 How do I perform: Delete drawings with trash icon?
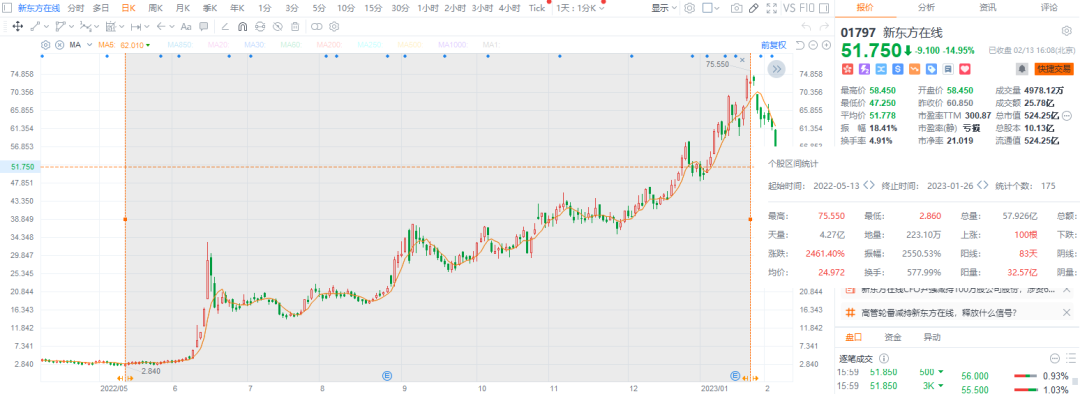pos(295,27)
